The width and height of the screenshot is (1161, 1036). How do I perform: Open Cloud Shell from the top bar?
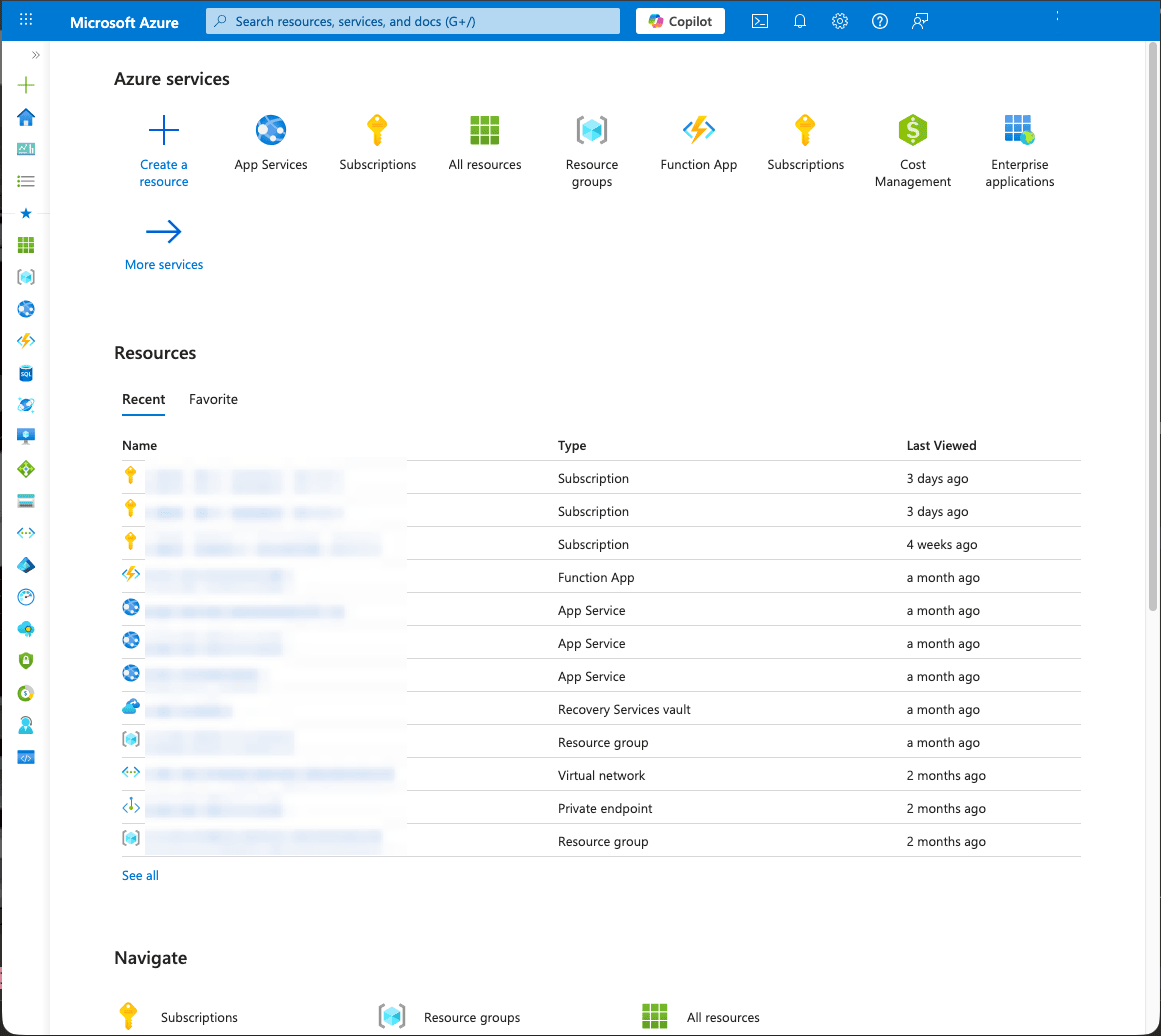pos(760,21)
